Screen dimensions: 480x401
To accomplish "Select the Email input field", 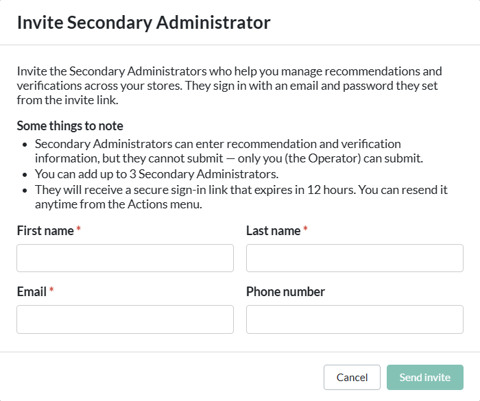I will pos(125,319).
